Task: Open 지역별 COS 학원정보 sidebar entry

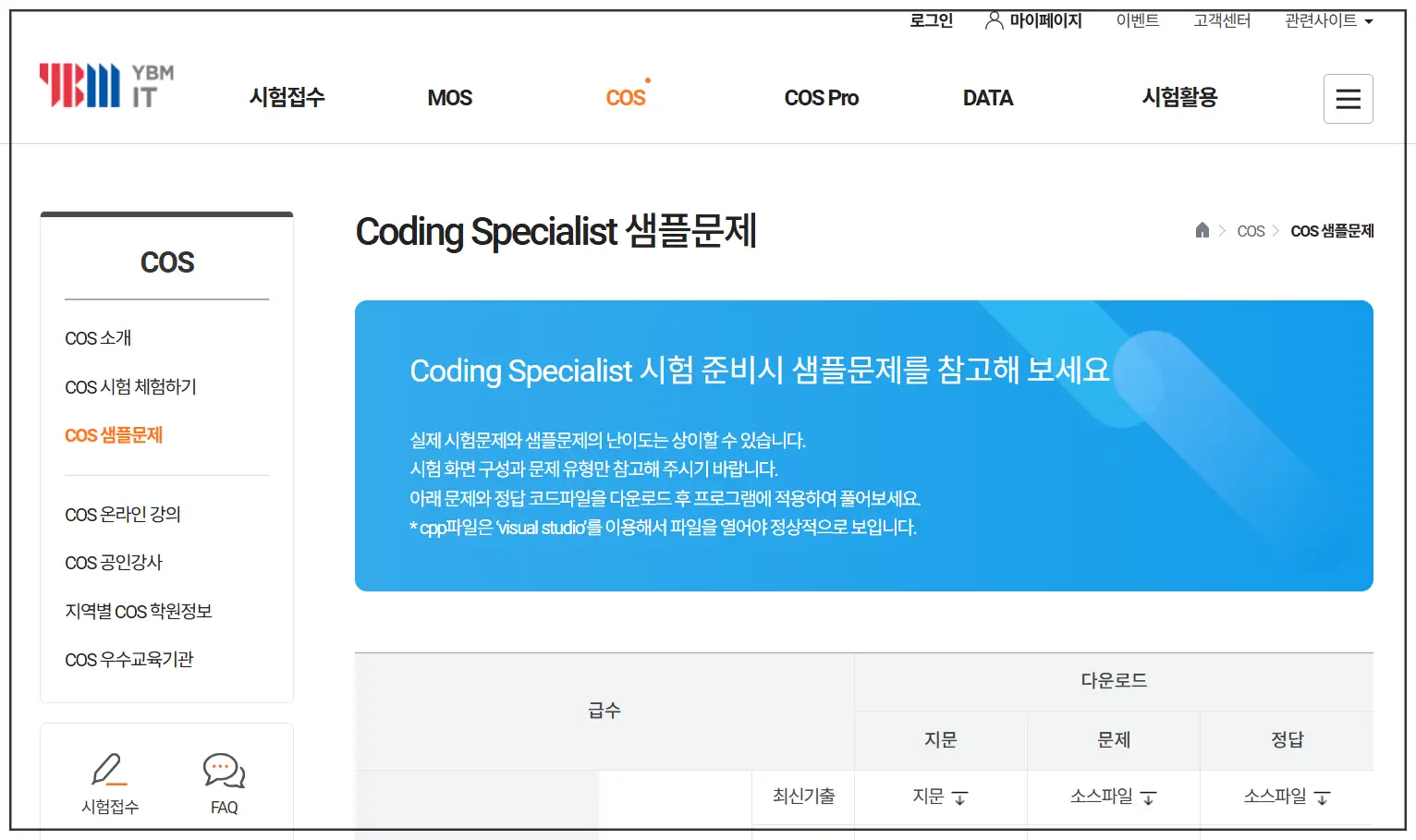Action: 137,610
